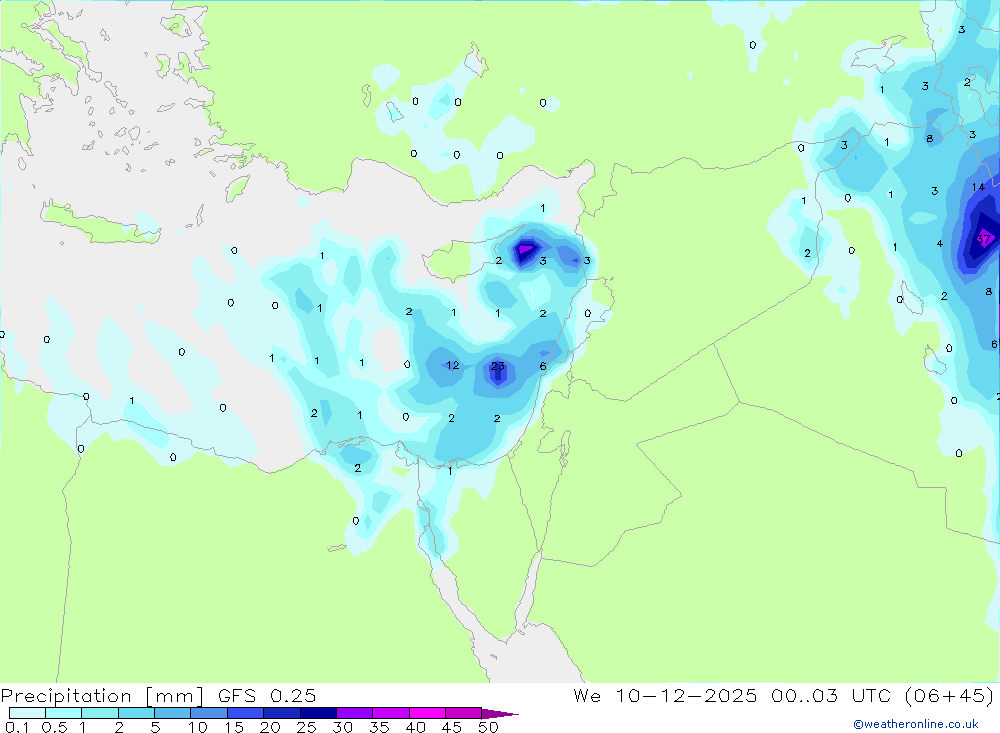Viewport: 1000px width, 733px height.
Task: Click legend swatch between 1 and 2
Action: 100,713
